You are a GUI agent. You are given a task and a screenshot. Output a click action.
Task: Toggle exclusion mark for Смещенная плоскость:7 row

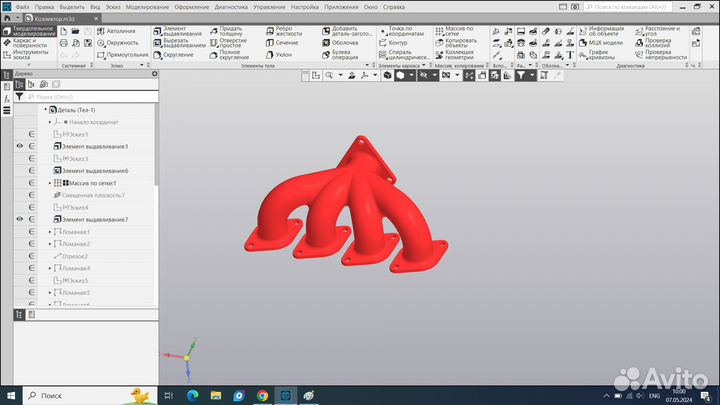[32, 195]
